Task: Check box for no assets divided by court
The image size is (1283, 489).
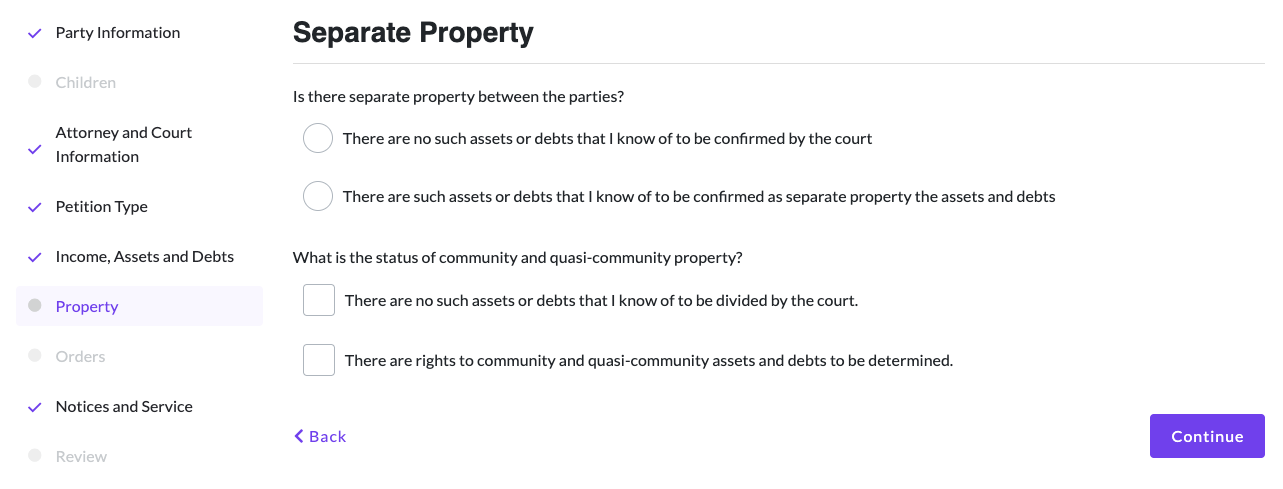Action: click(x=319, y=300)
